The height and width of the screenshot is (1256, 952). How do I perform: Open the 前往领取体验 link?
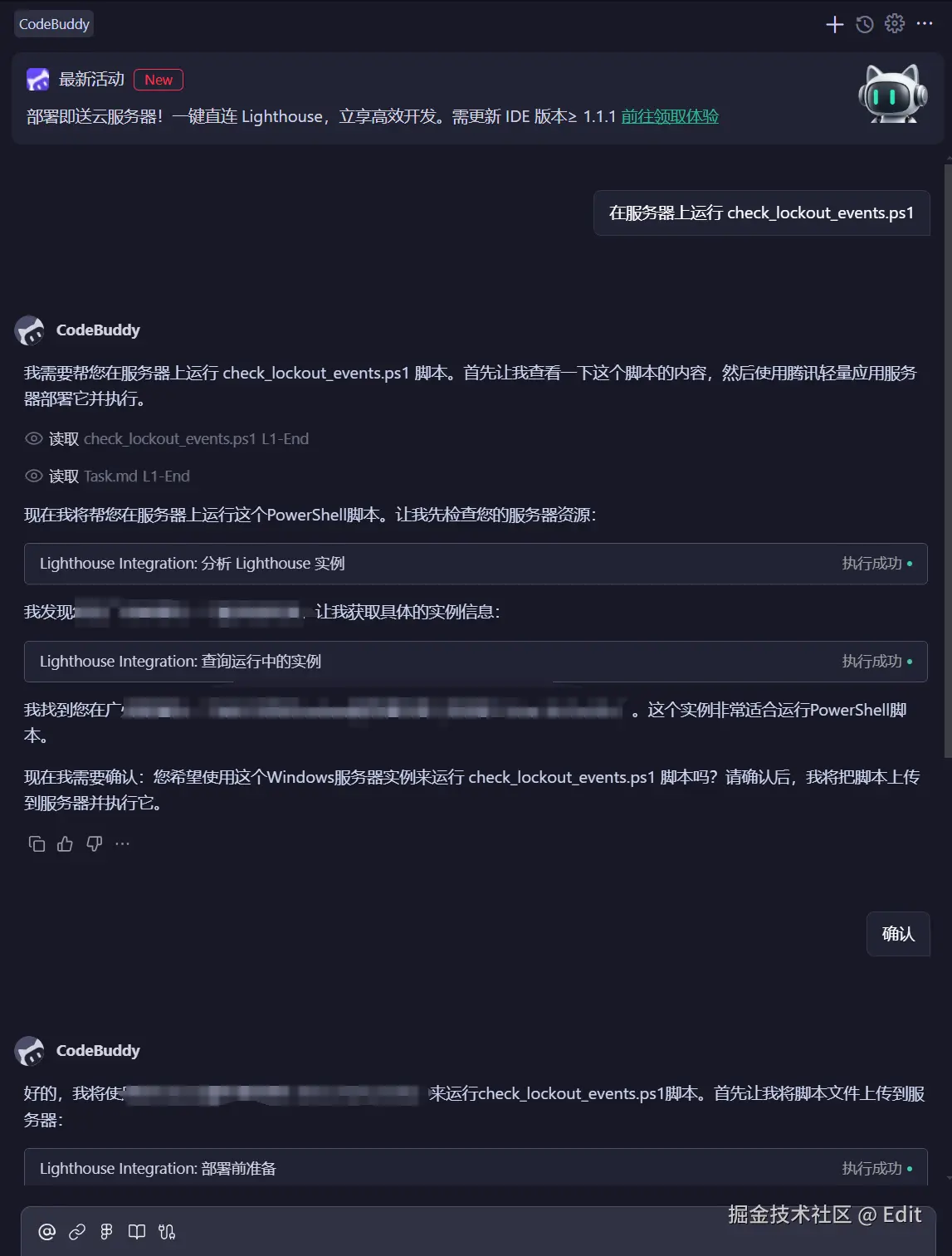670,116
